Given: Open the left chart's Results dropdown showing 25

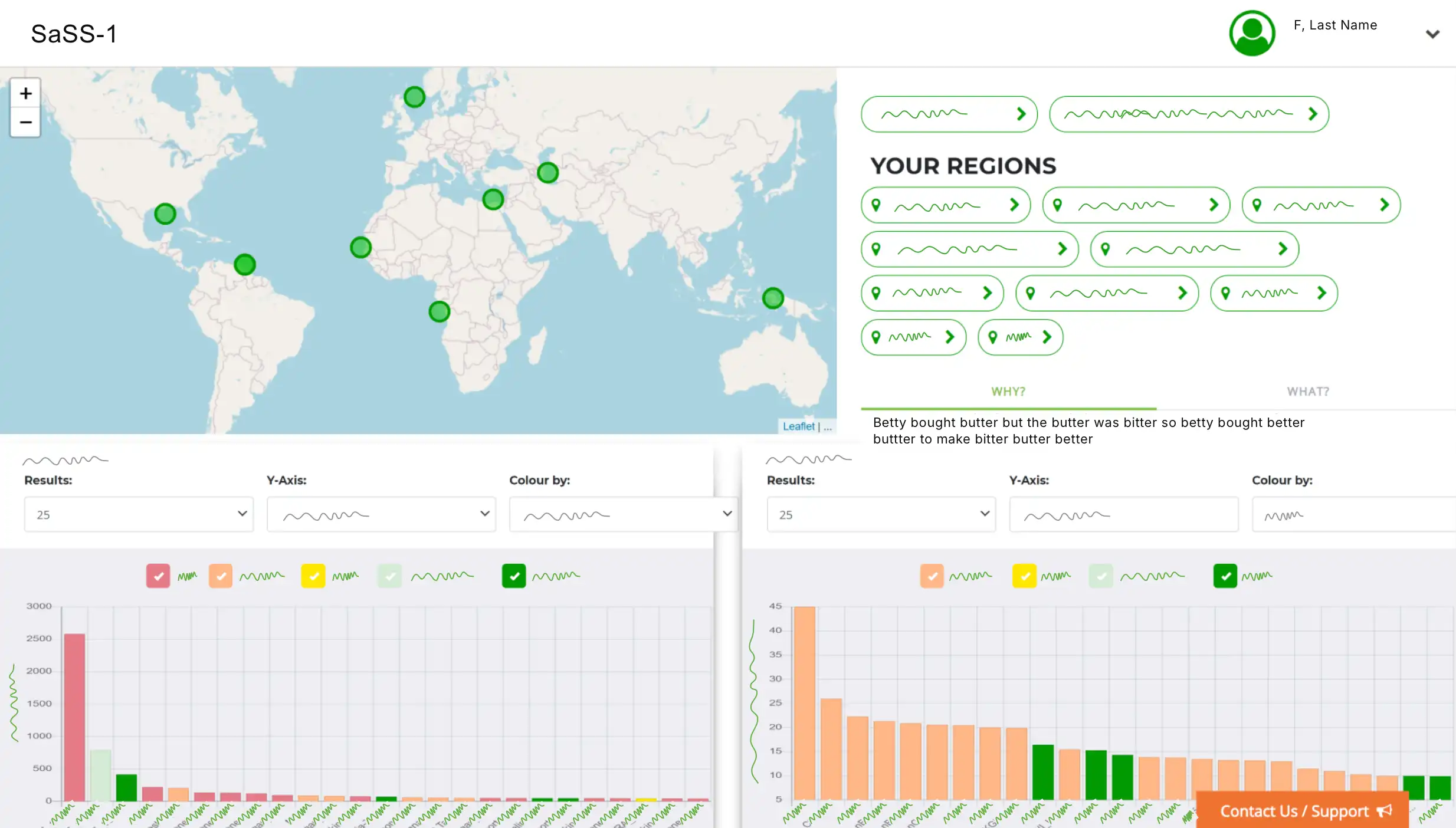Looking at the screenshot, I should 139,514.
